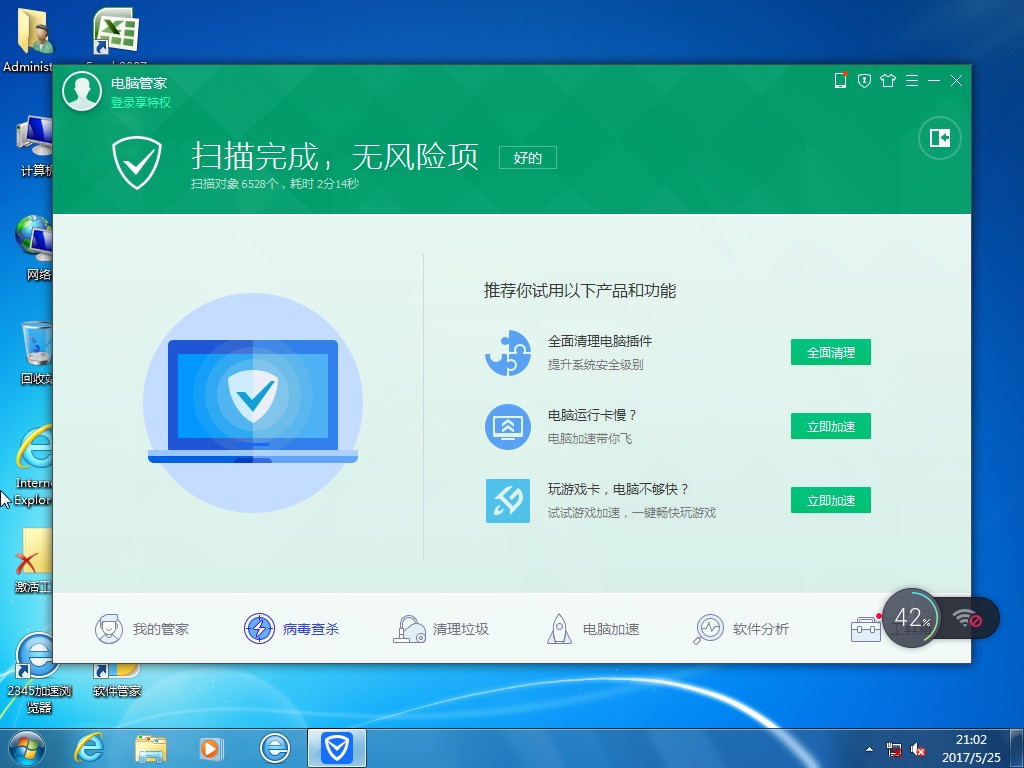Select Administrator desktop folder icon

pyautogui.click(x=27, y=39)
